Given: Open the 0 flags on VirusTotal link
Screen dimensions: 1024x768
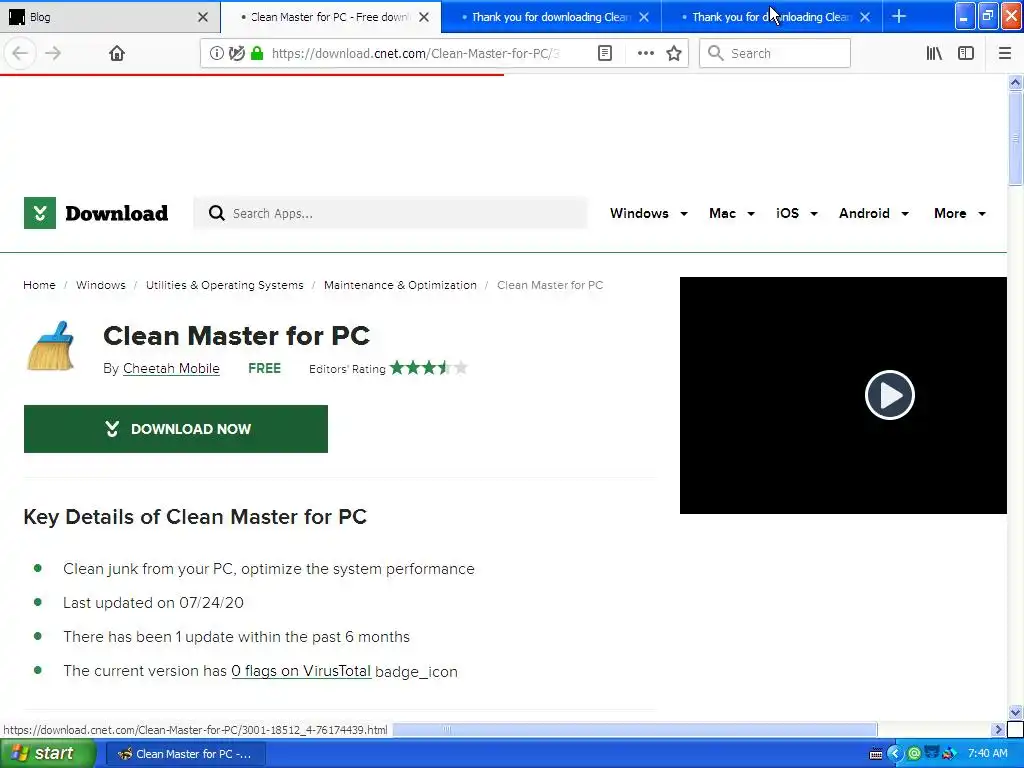Looking at the screenshot, I should pos(301,671).
